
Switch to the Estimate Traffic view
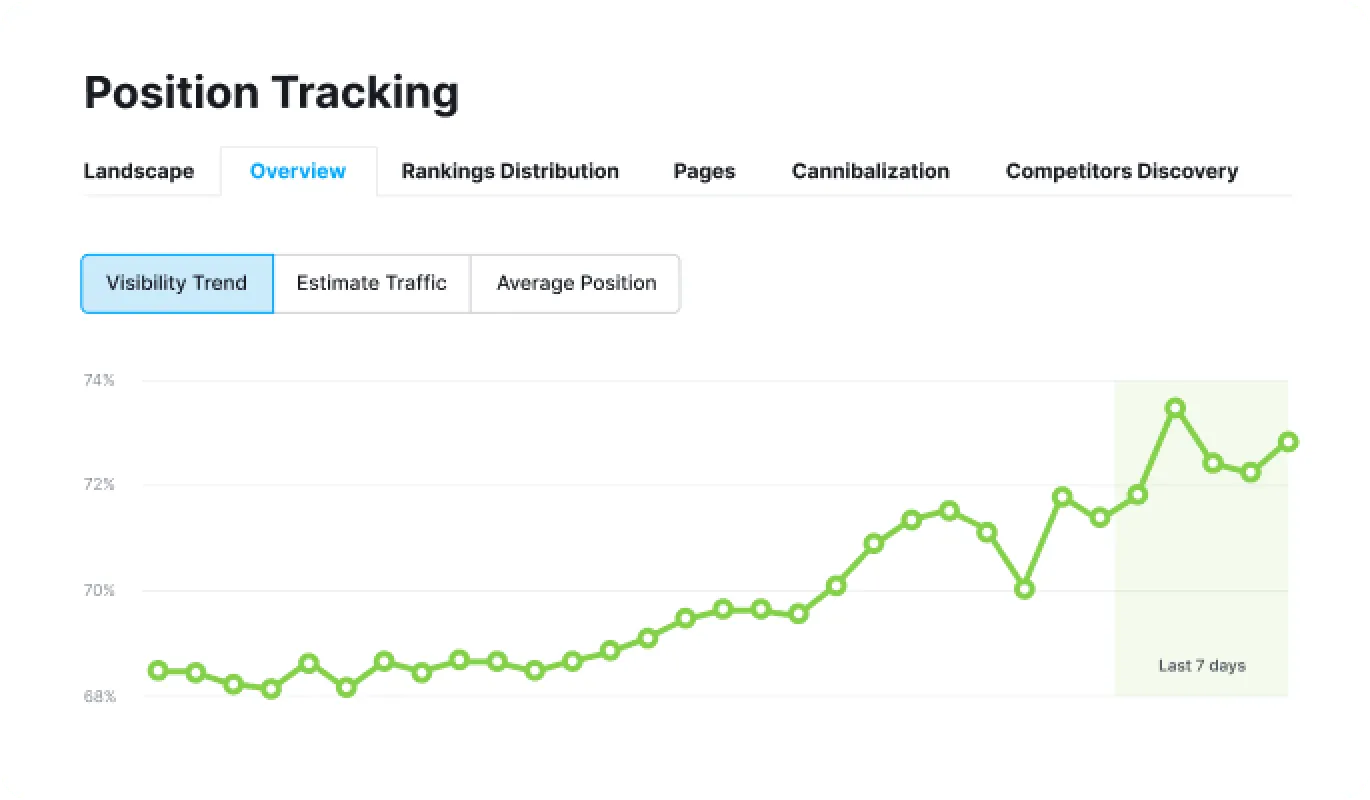(371, 283)
